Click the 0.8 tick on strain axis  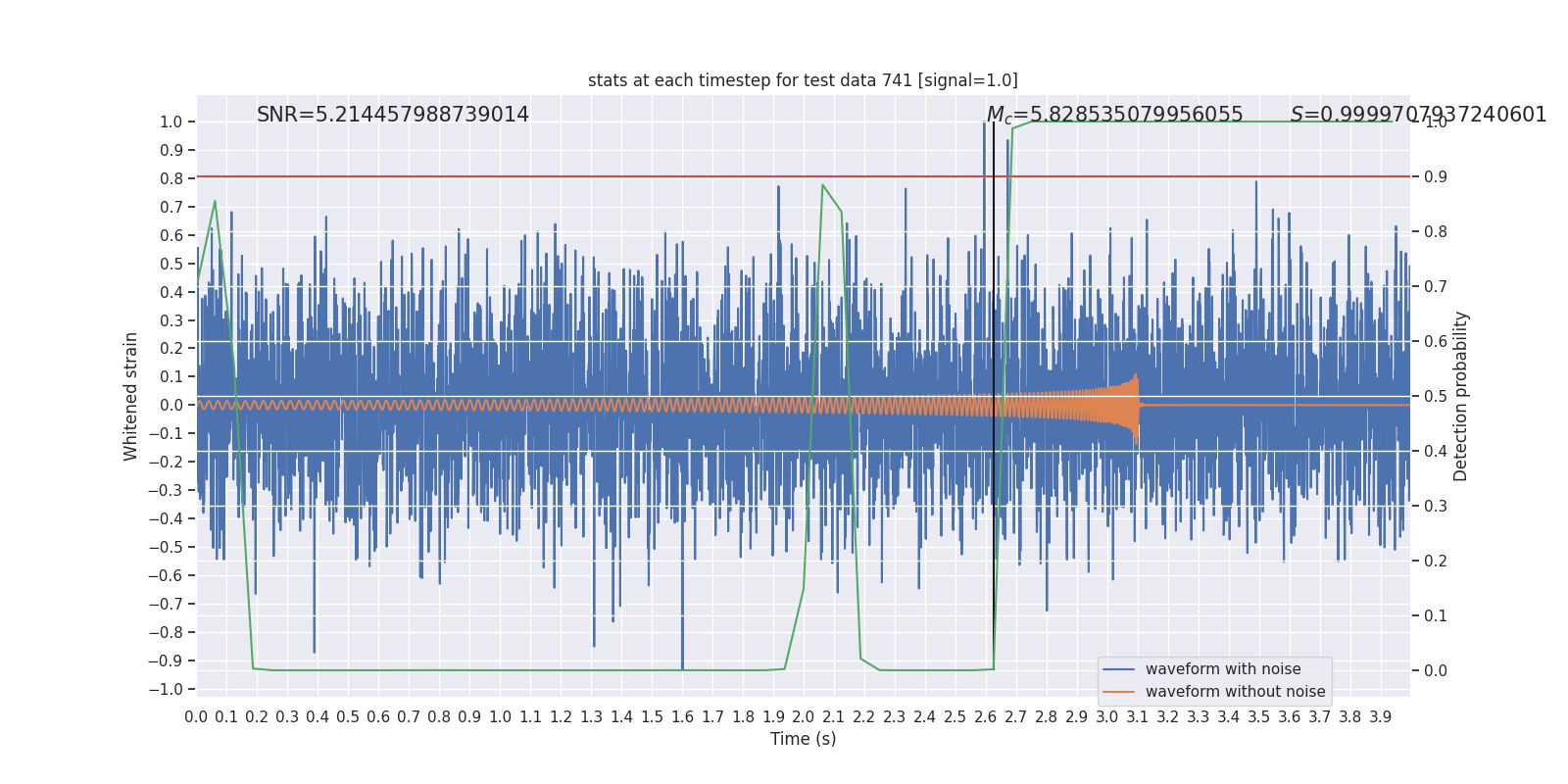(171, 178)
